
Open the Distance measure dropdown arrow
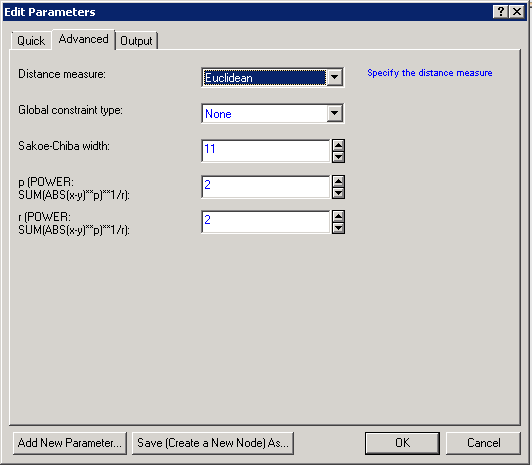[335, 77]
